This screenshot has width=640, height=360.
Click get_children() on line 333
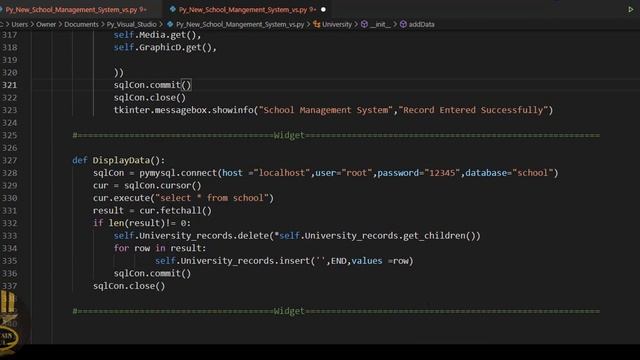pyautogui.click(x=439, y=236)
